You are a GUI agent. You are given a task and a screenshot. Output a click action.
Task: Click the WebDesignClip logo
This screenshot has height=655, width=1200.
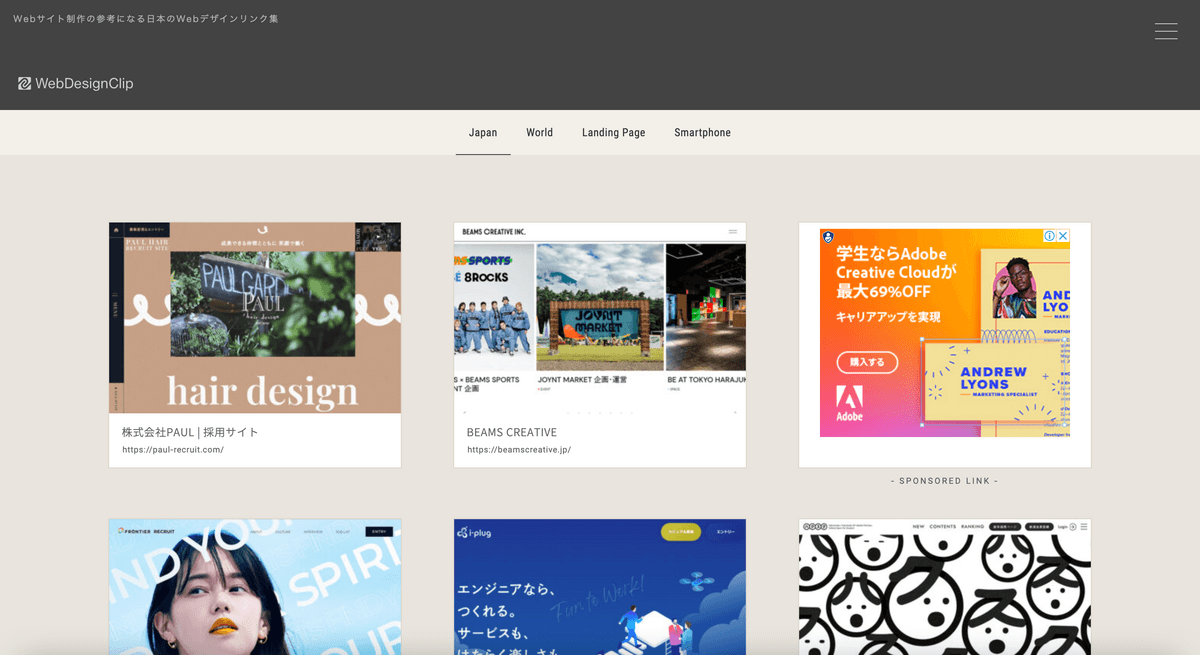(x=76, y=84)
